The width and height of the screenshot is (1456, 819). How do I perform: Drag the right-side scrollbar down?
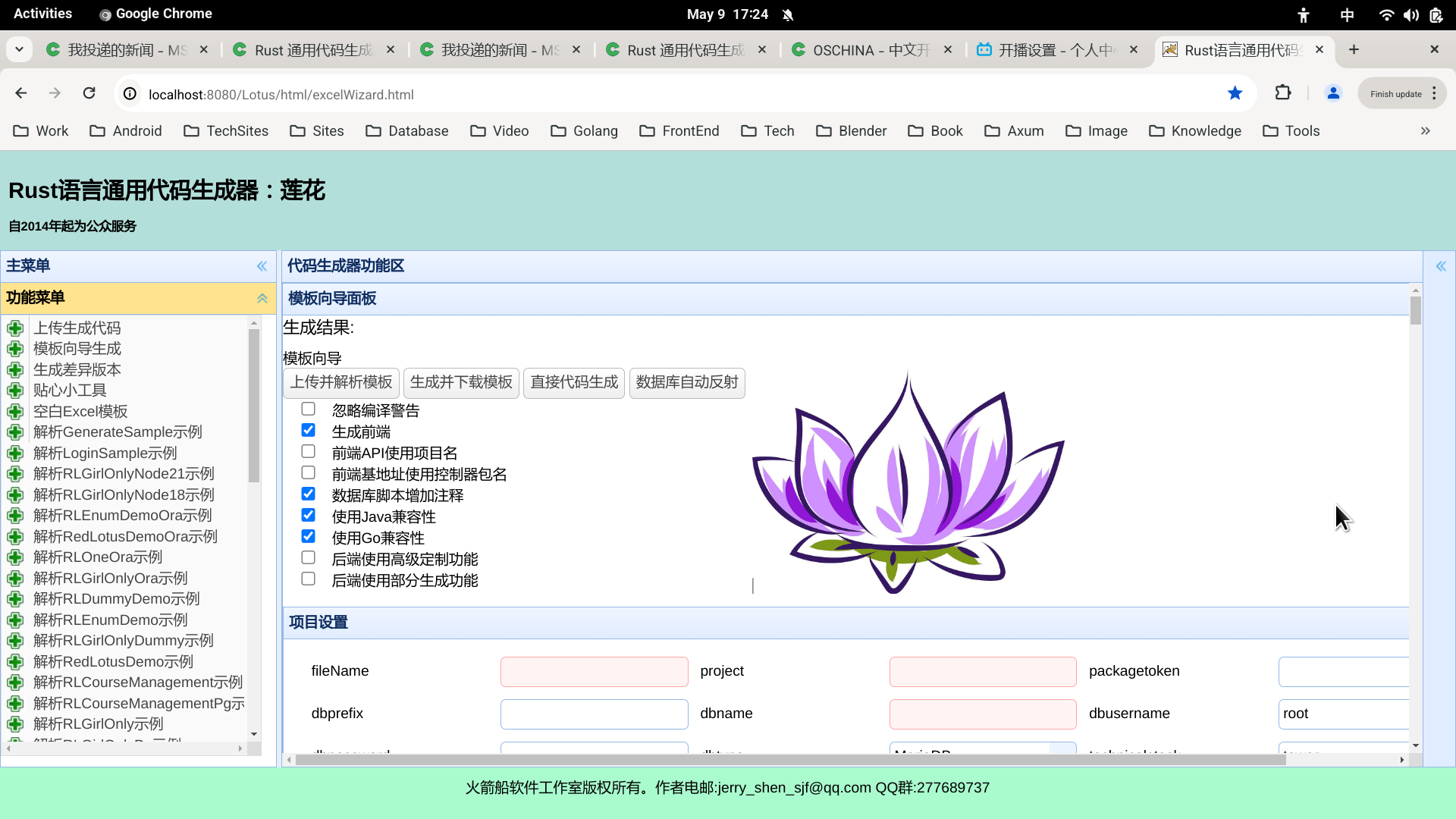point(1416,310)
